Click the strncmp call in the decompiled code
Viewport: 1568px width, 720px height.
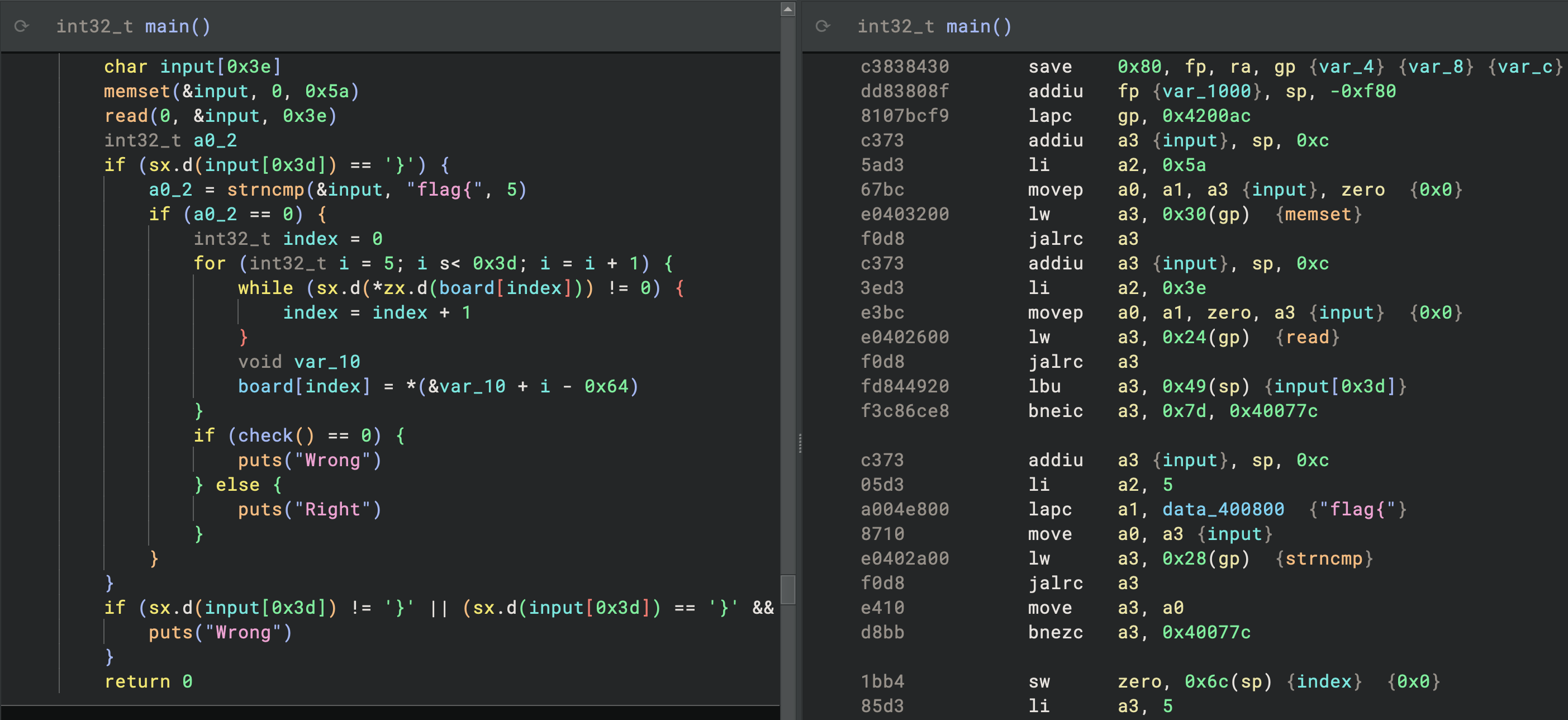[x=265, y=190]
